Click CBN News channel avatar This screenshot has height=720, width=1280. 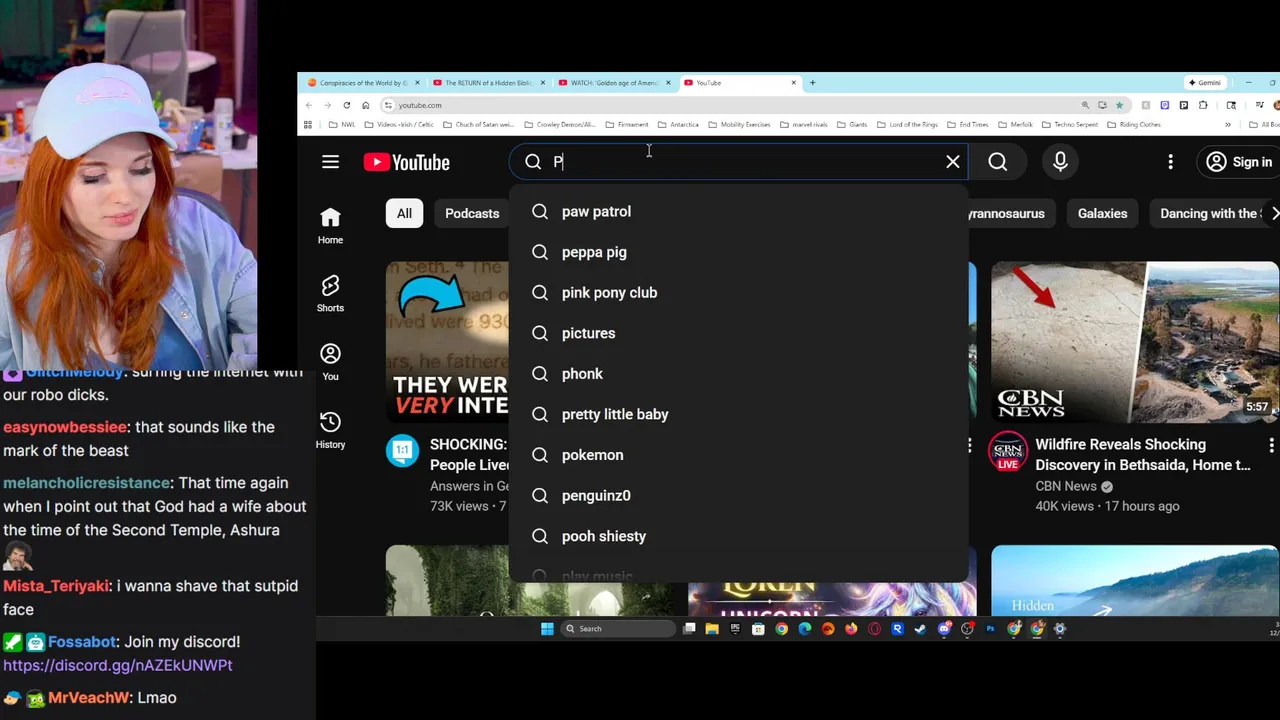1008,451
